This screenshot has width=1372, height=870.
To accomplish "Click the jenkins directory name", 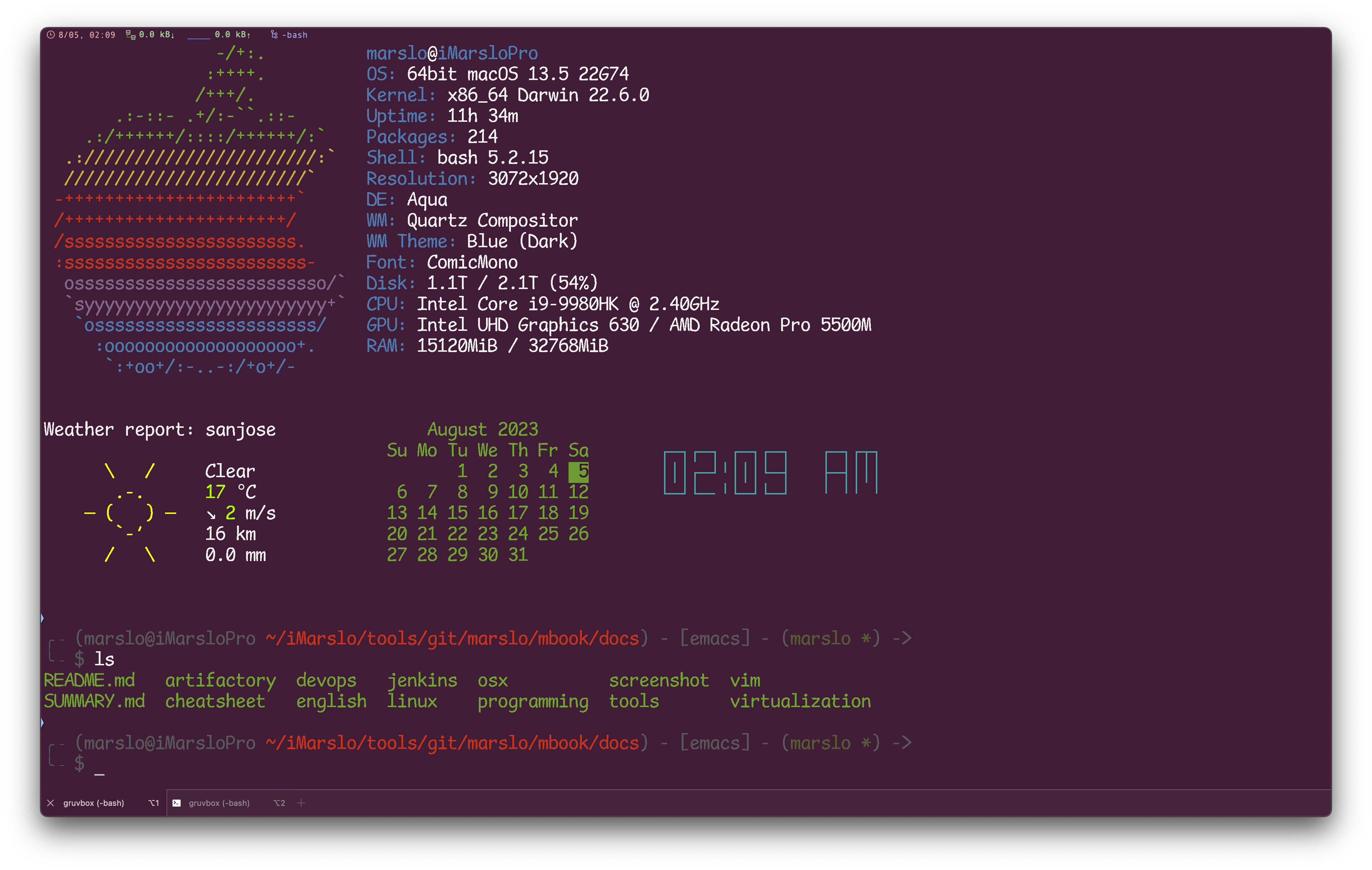I will coord(422,680).
